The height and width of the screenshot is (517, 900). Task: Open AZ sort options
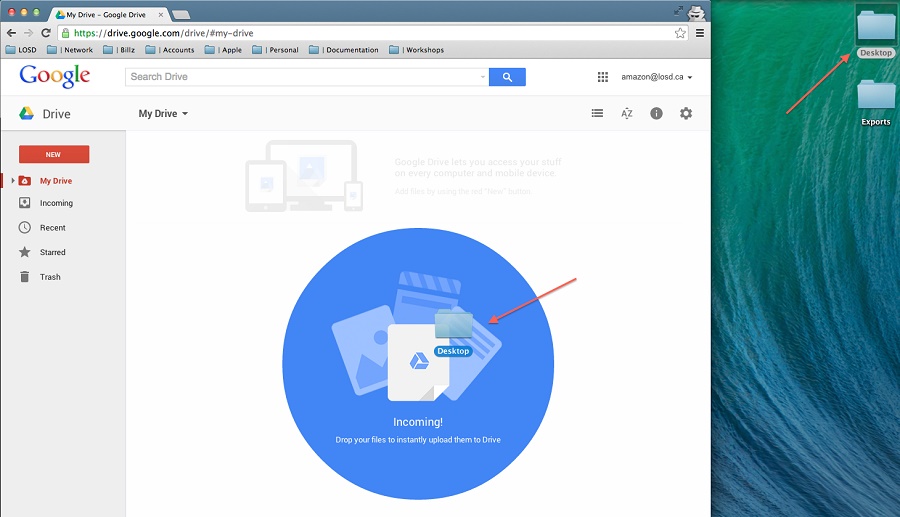[x=627, y=114]
